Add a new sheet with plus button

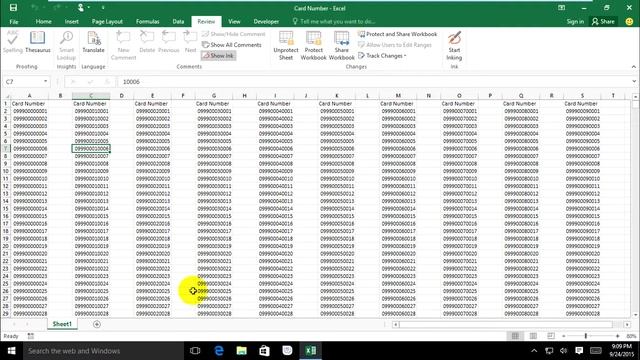97,324
